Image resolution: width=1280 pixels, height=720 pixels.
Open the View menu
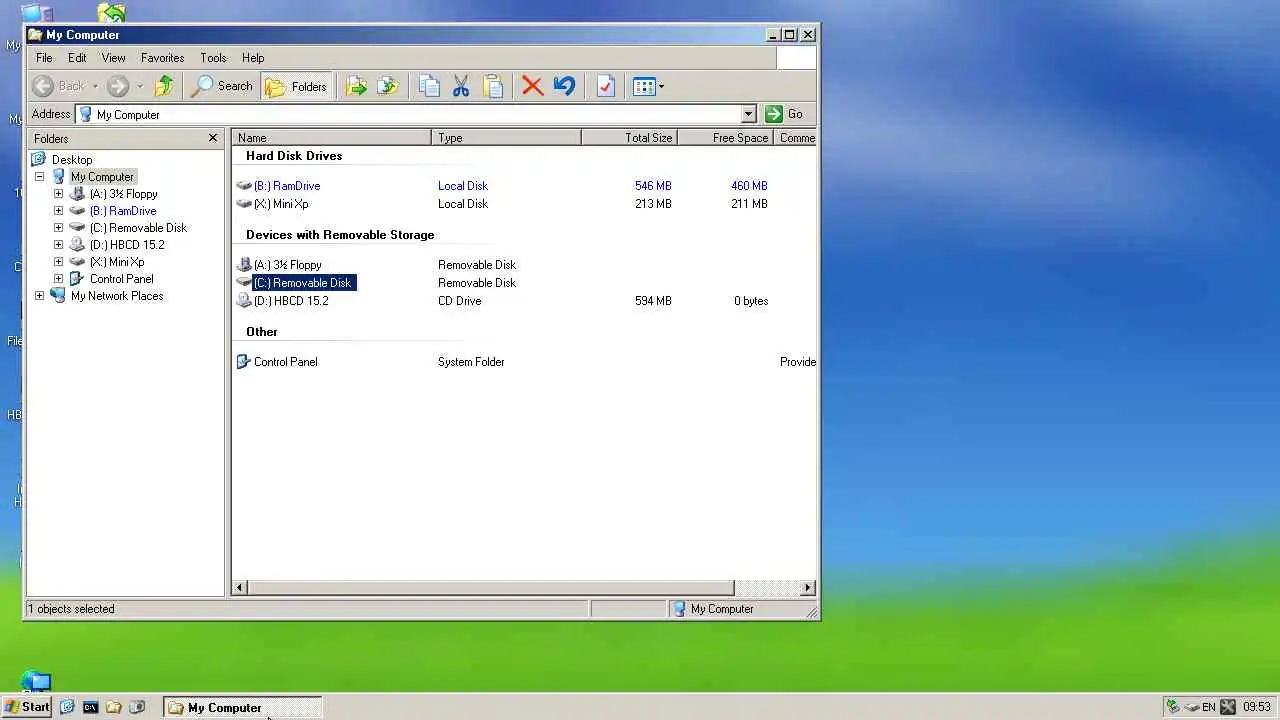coord(113,58)
